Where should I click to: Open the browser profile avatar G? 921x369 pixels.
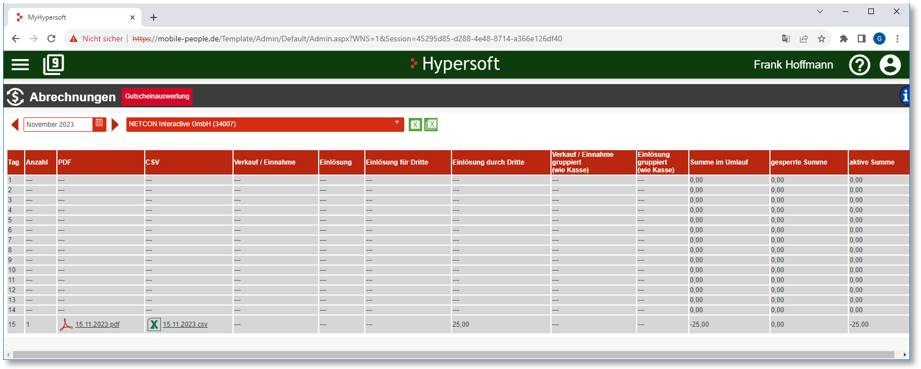coord(879,39)
